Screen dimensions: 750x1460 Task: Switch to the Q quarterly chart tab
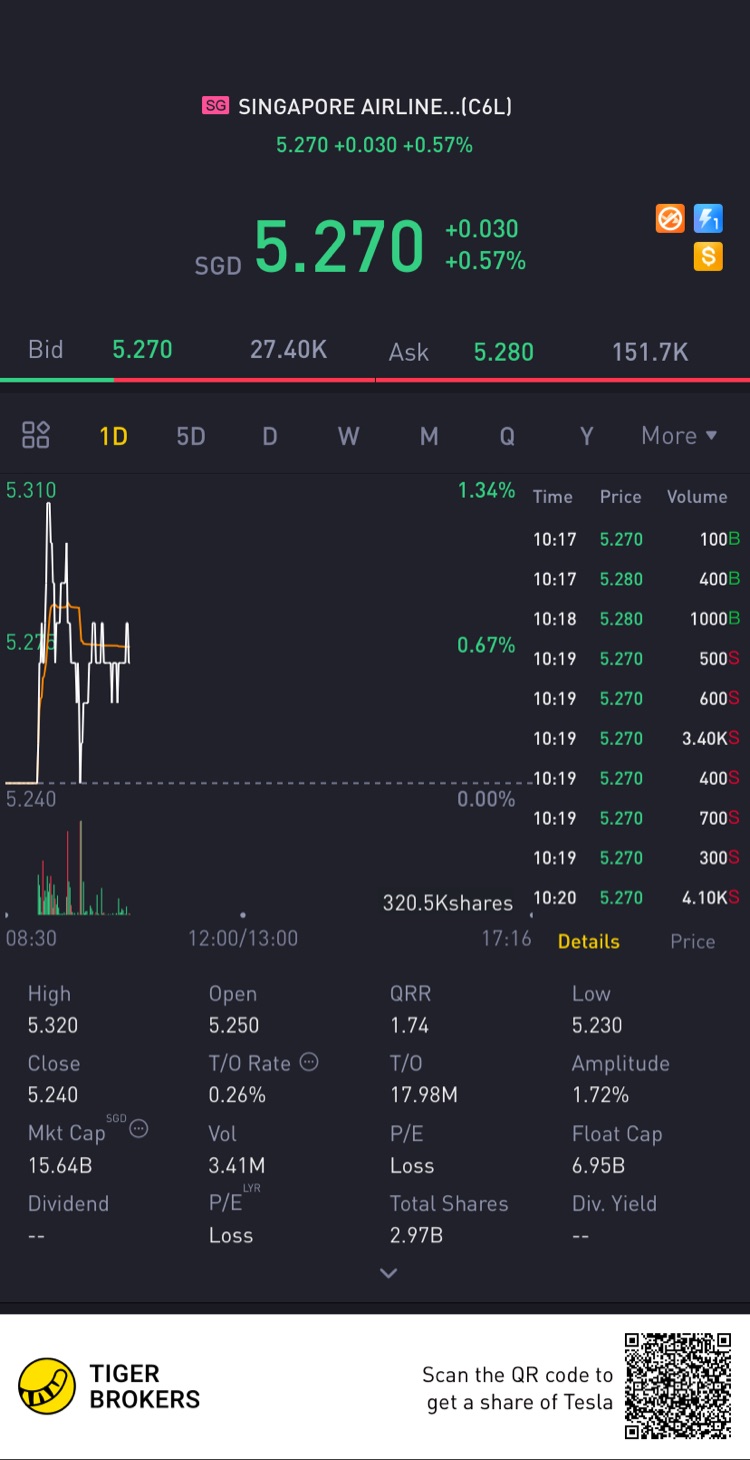[x=507, y=436]
